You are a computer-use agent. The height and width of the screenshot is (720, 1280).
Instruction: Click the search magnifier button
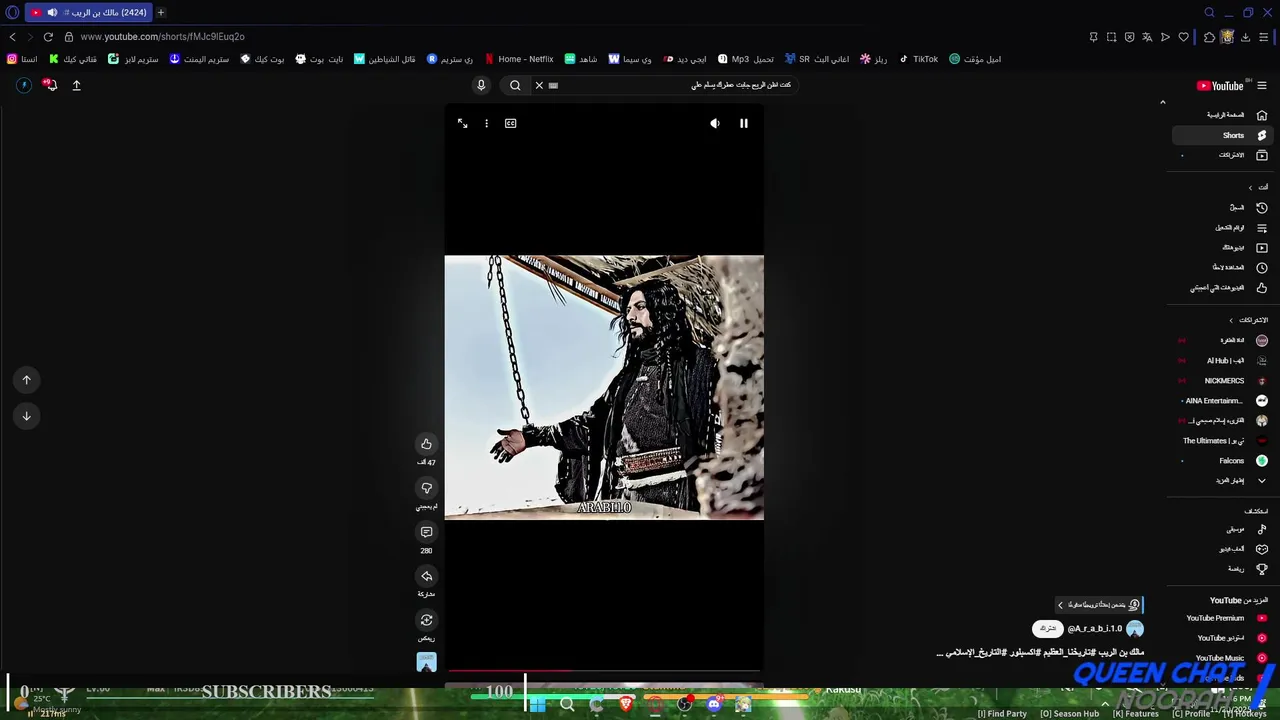[x=515, y=85]
